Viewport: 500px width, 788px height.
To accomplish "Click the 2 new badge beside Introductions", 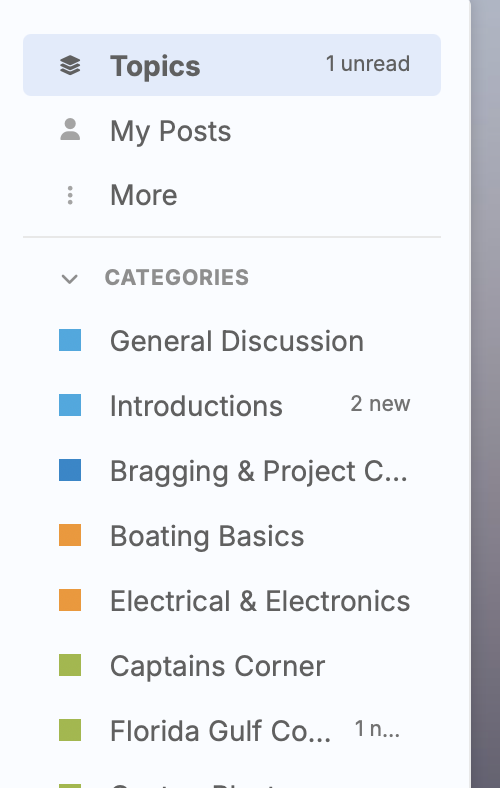I will pyautogui.click(x=380, y=404).
